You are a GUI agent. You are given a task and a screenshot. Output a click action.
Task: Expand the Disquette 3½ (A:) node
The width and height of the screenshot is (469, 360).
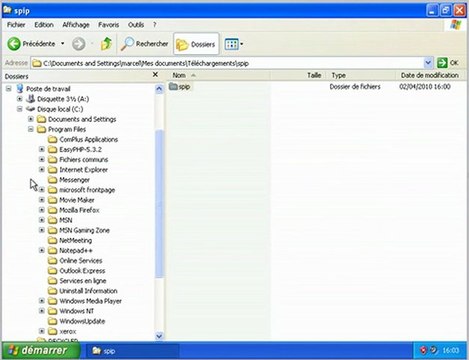coord(20,99)
